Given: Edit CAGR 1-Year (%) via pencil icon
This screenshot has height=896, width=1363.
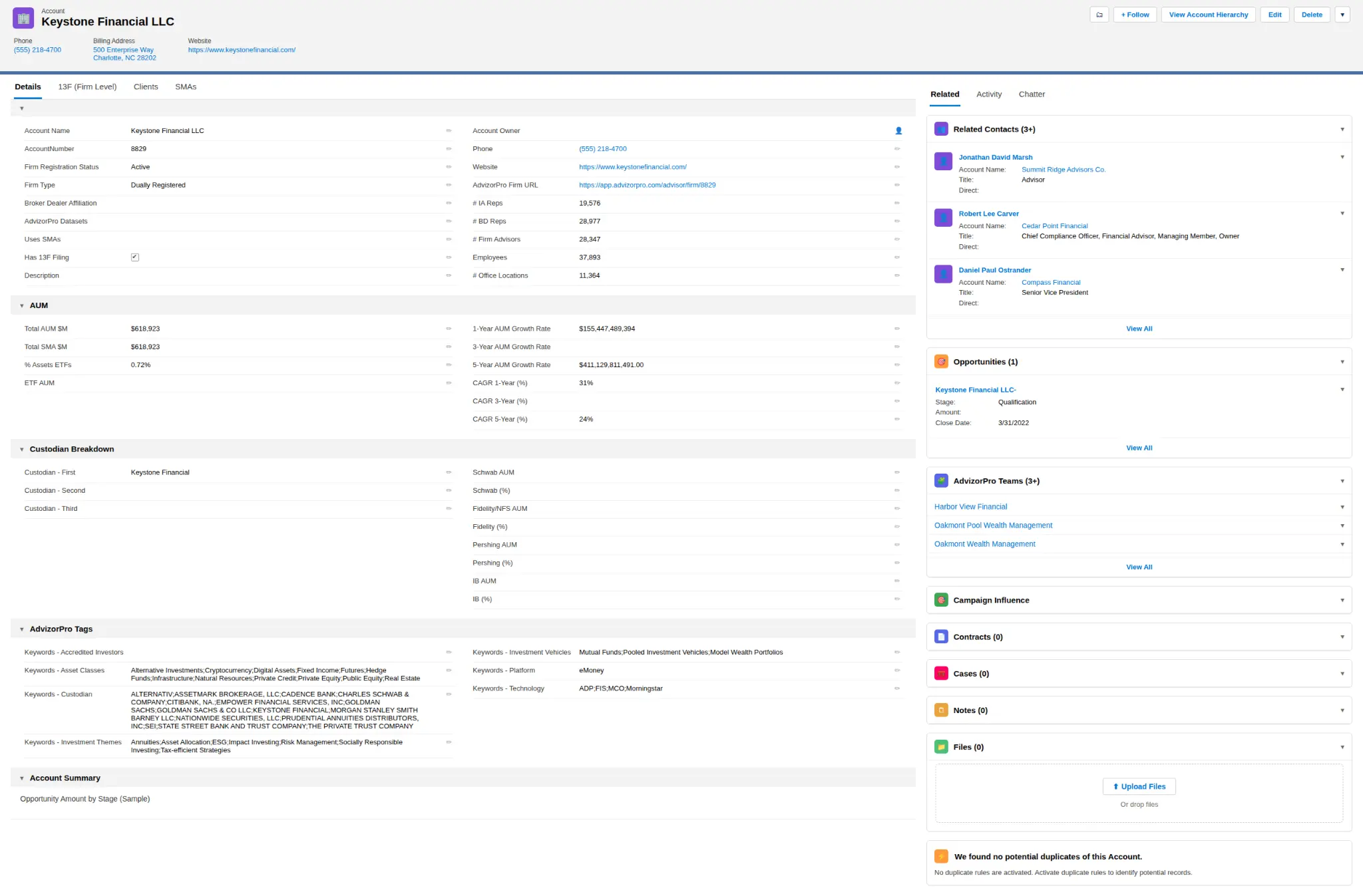Looking at the screenshot, I should coord(897,383).
